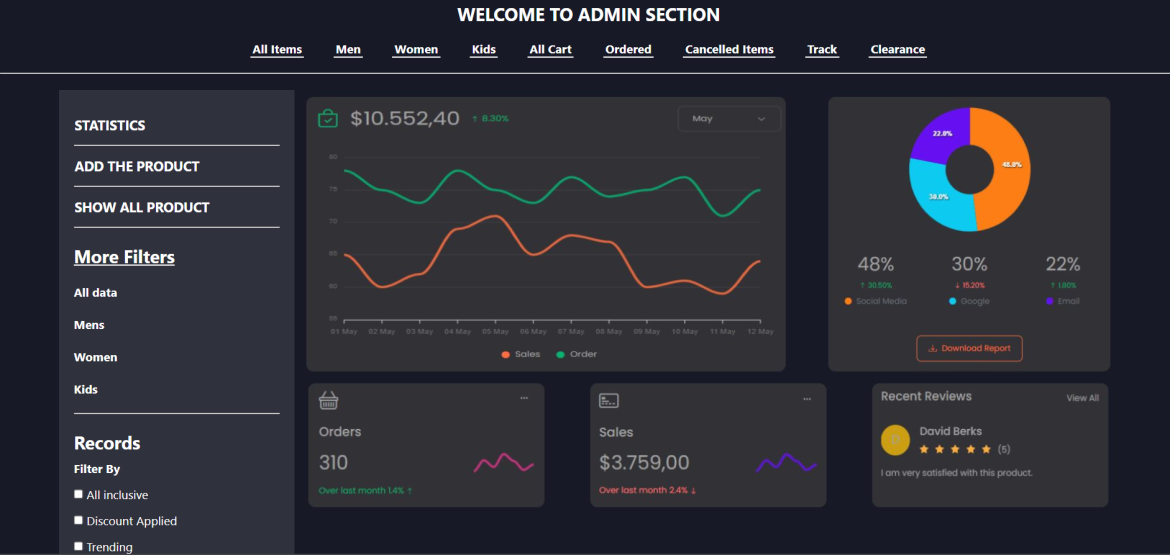Click the basket icon in Orders card

328,400
